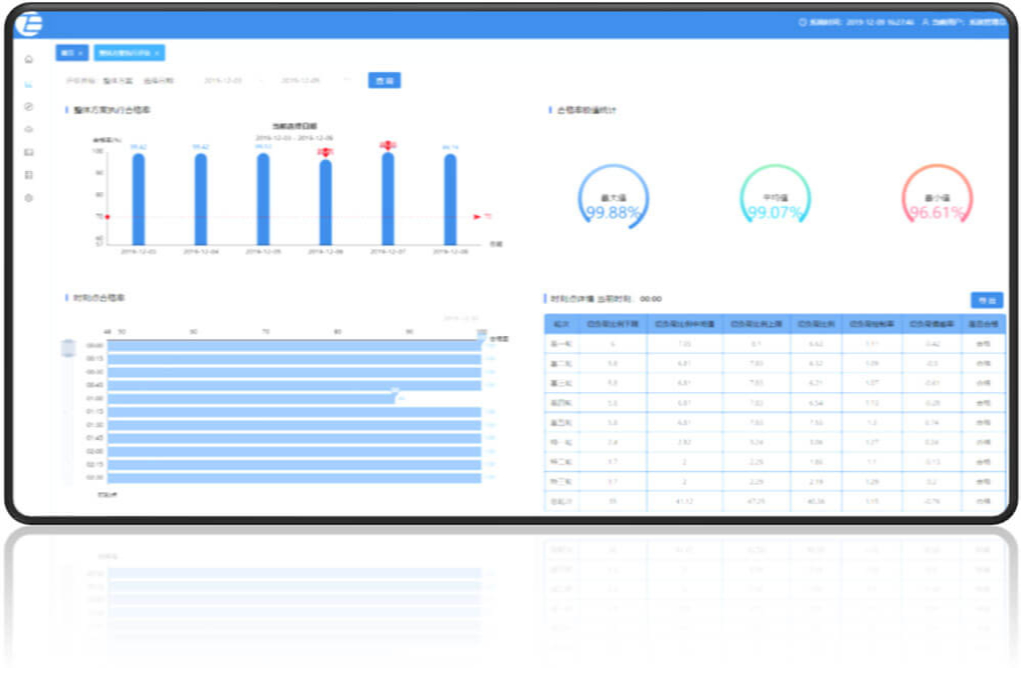Open the start date field 2019-12-03

click(x=225, y=80)
